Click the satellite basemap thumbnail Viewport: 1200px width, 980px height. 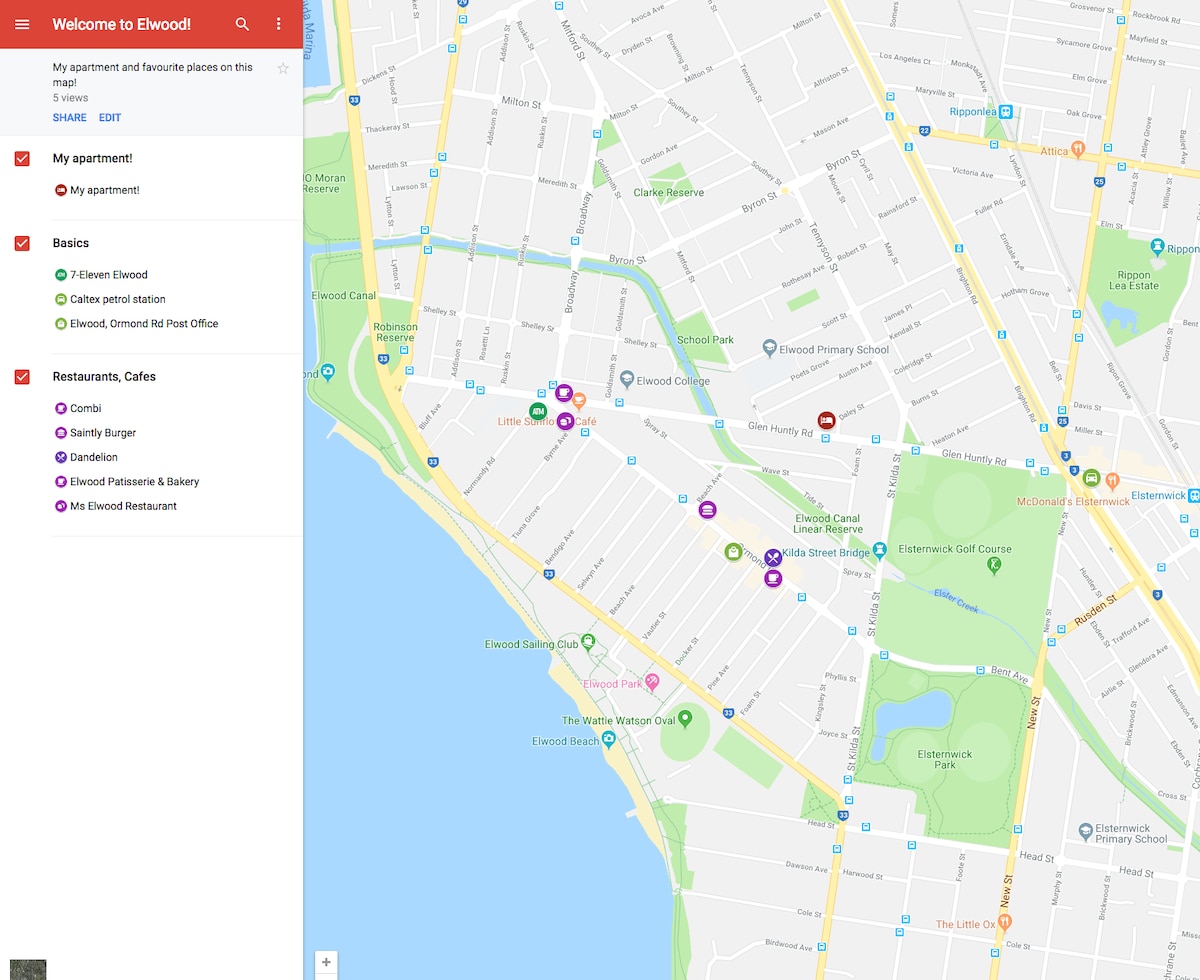click(x=28, y=969)
